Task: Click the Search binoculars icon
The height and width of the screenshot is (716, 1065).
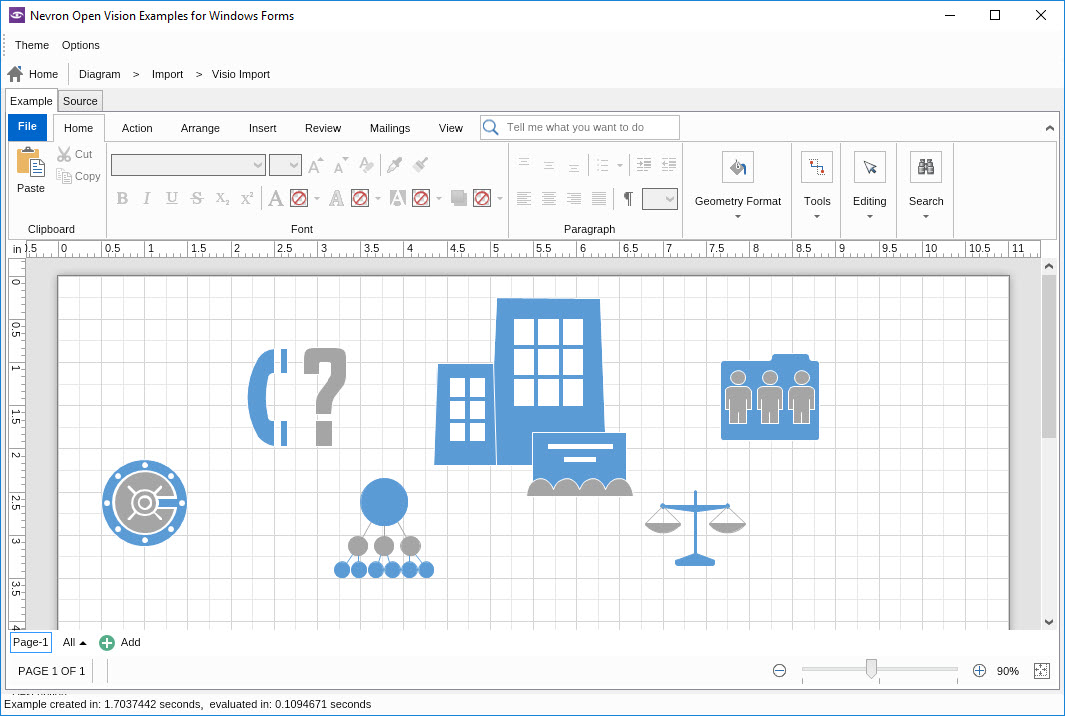Action: click(925, 167)
